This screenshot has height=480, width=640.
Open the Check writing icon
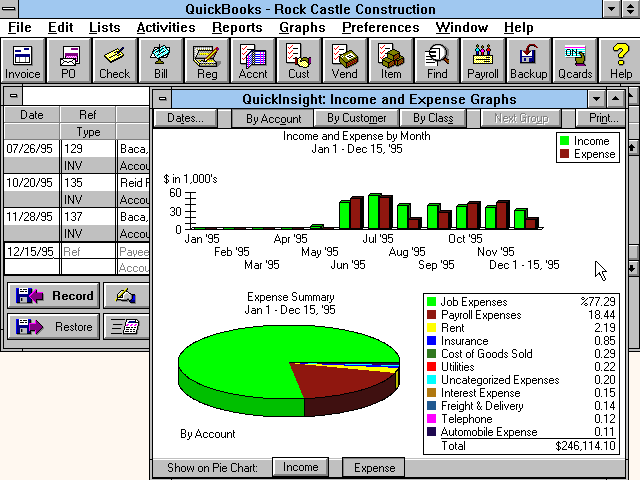click(x=114, y=61)
